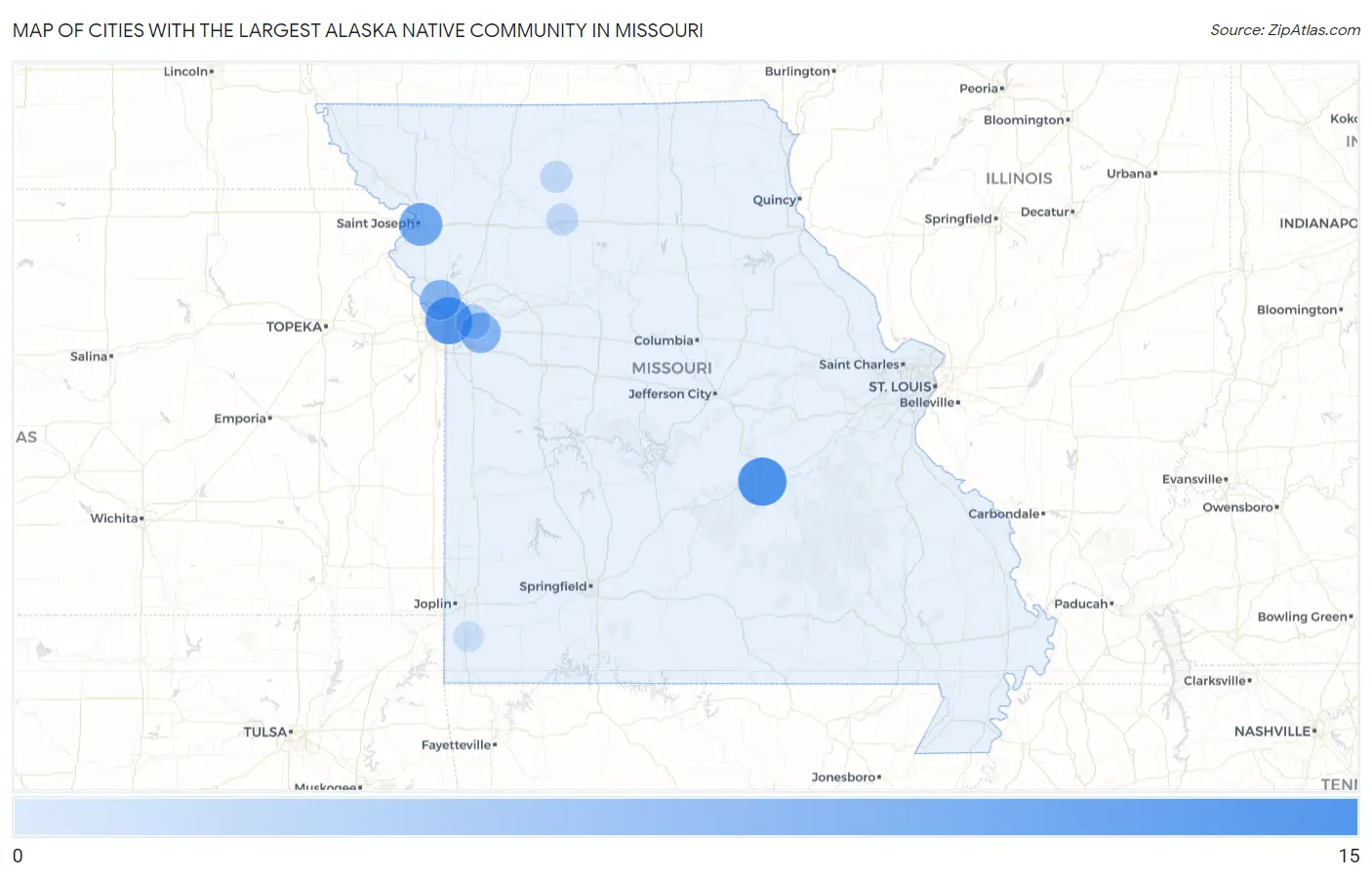Click the MISSOURI state label

tap(671, 368)
